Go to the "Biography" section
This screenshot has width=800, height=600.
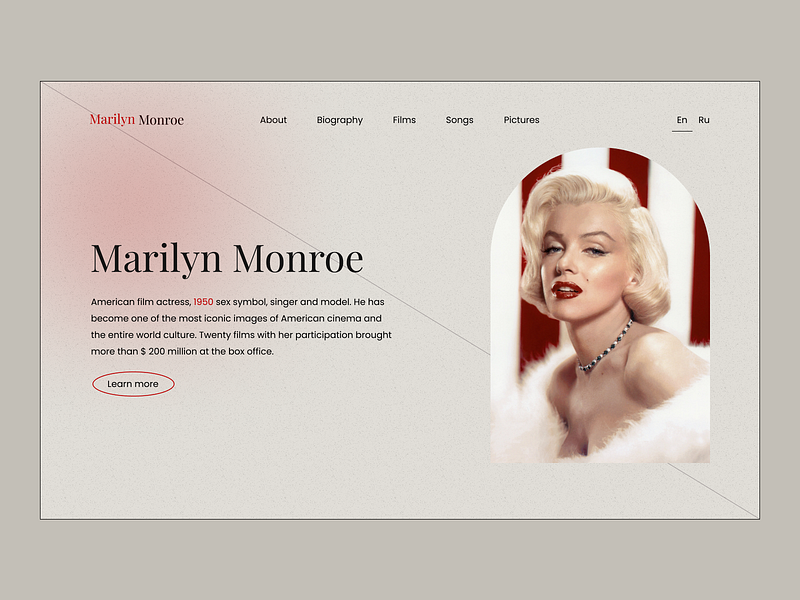tap(339, 120)
